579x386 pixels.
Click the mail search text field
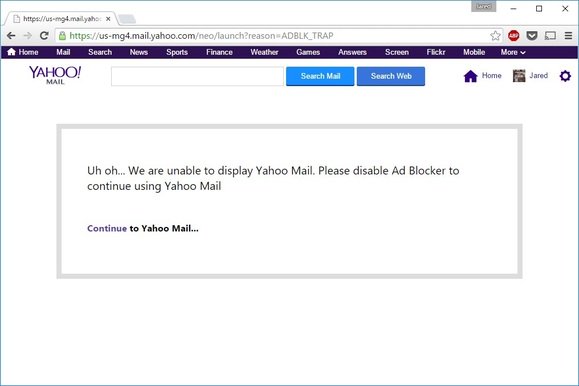point(197,76)
